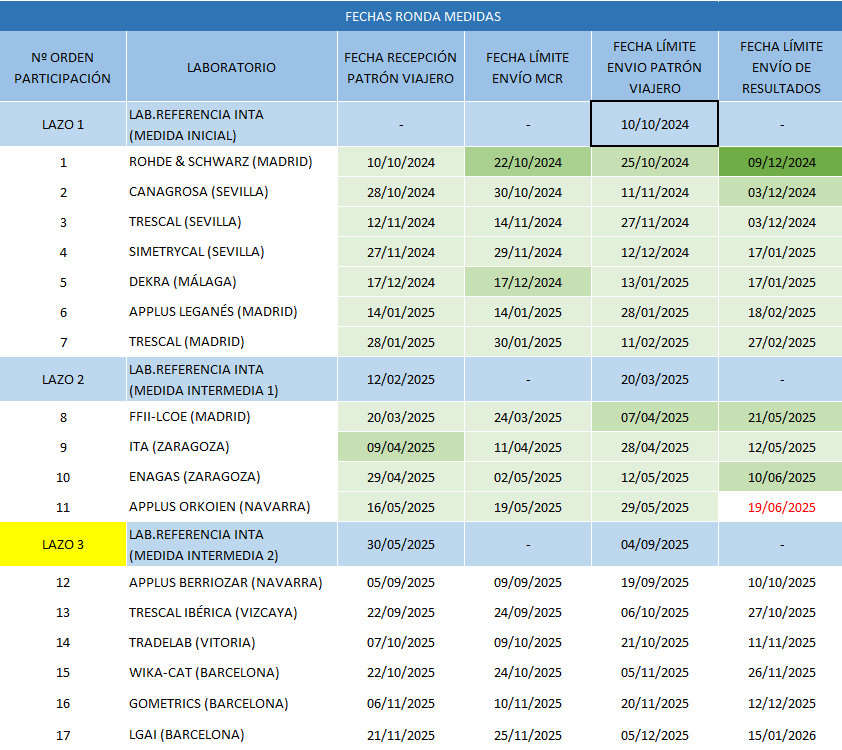Click the LAZO 2 cell

[x=63, y=379]
